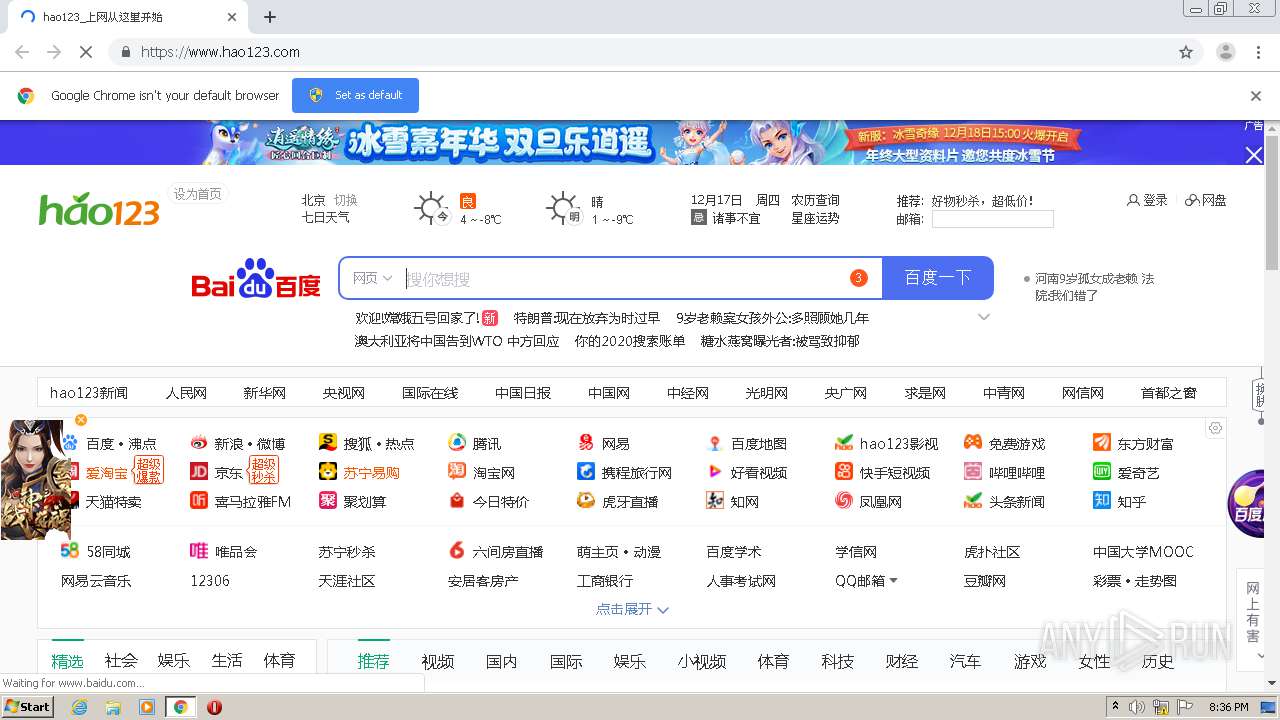
Task: Open the QQ邮箱 dropdown arrow
Action: [x=893, y=580]
